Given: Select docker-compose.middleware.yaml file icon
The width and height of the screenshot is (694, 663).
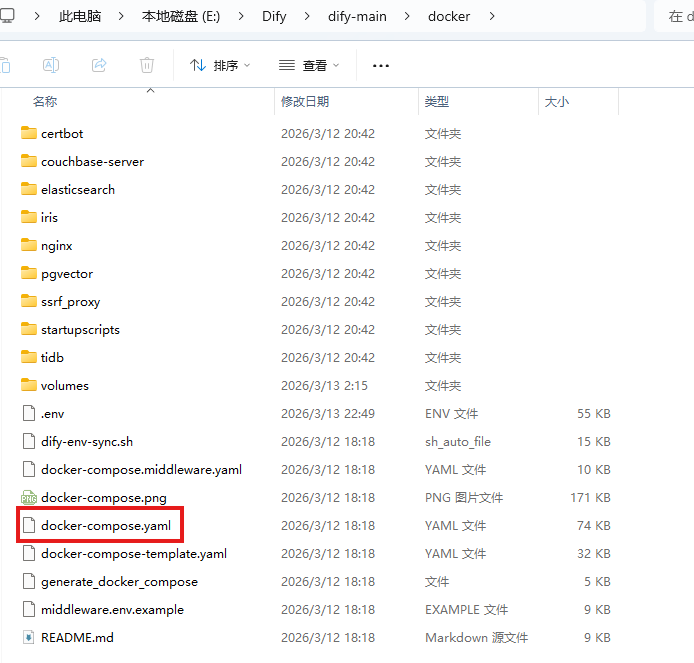Looking at the screenshot, I should (x=29, y=469).
